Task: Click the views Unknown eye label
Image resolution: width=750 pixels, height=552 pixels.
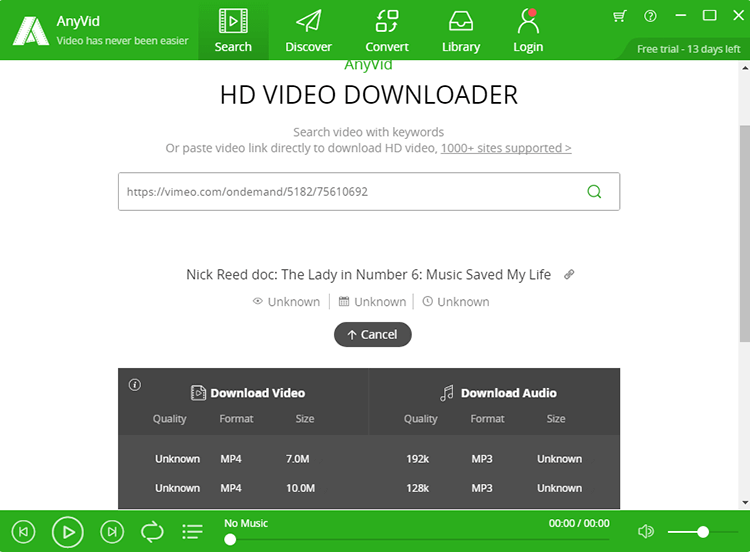Action: [x=286, y=302]
